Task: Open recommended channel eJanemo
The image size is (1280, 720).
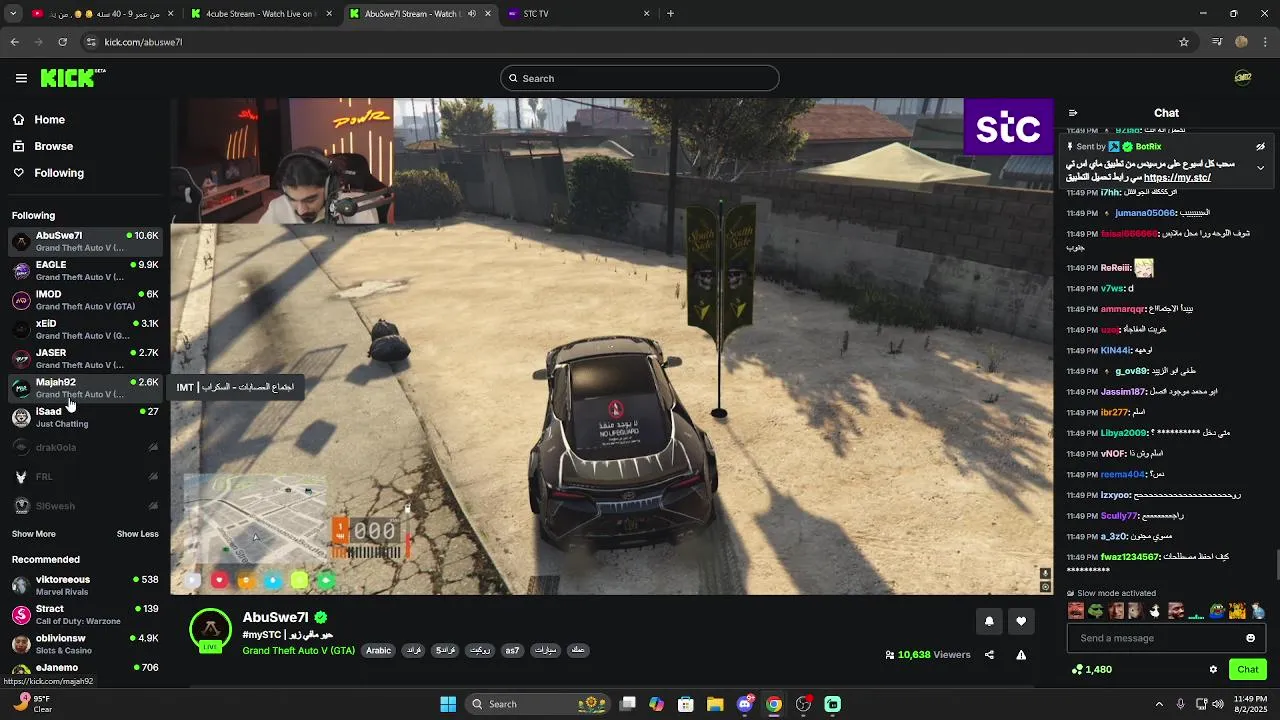Action: (85, 669)
